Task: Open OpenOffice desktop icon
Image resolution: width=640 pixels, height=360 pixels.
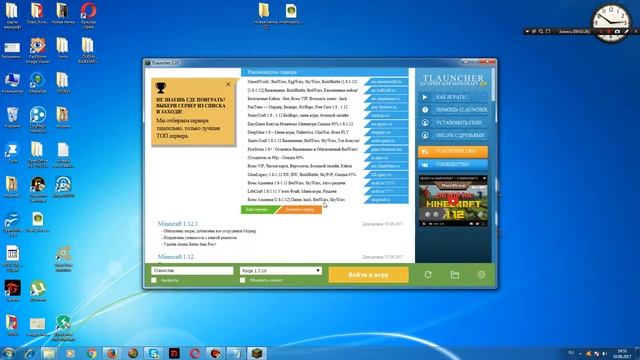Action: (12, 224)
